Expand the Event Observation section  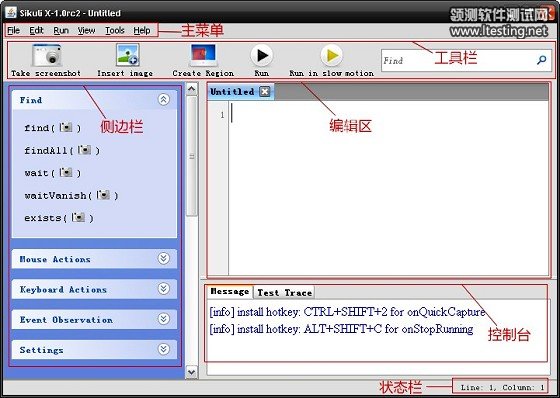[x=164, y=319]
